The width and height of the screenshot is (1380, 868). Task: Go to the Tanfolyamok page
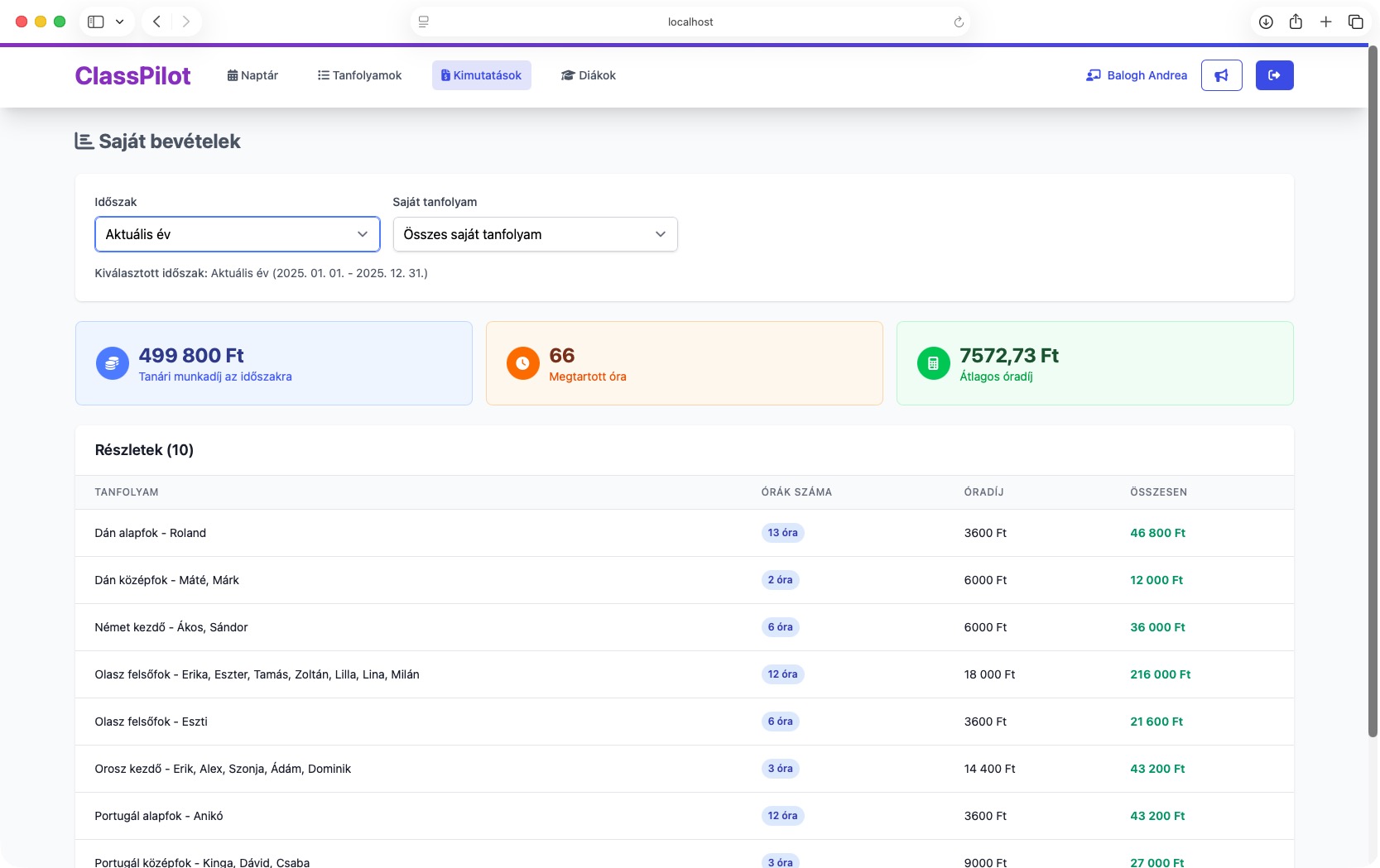(x=359, y=75)
